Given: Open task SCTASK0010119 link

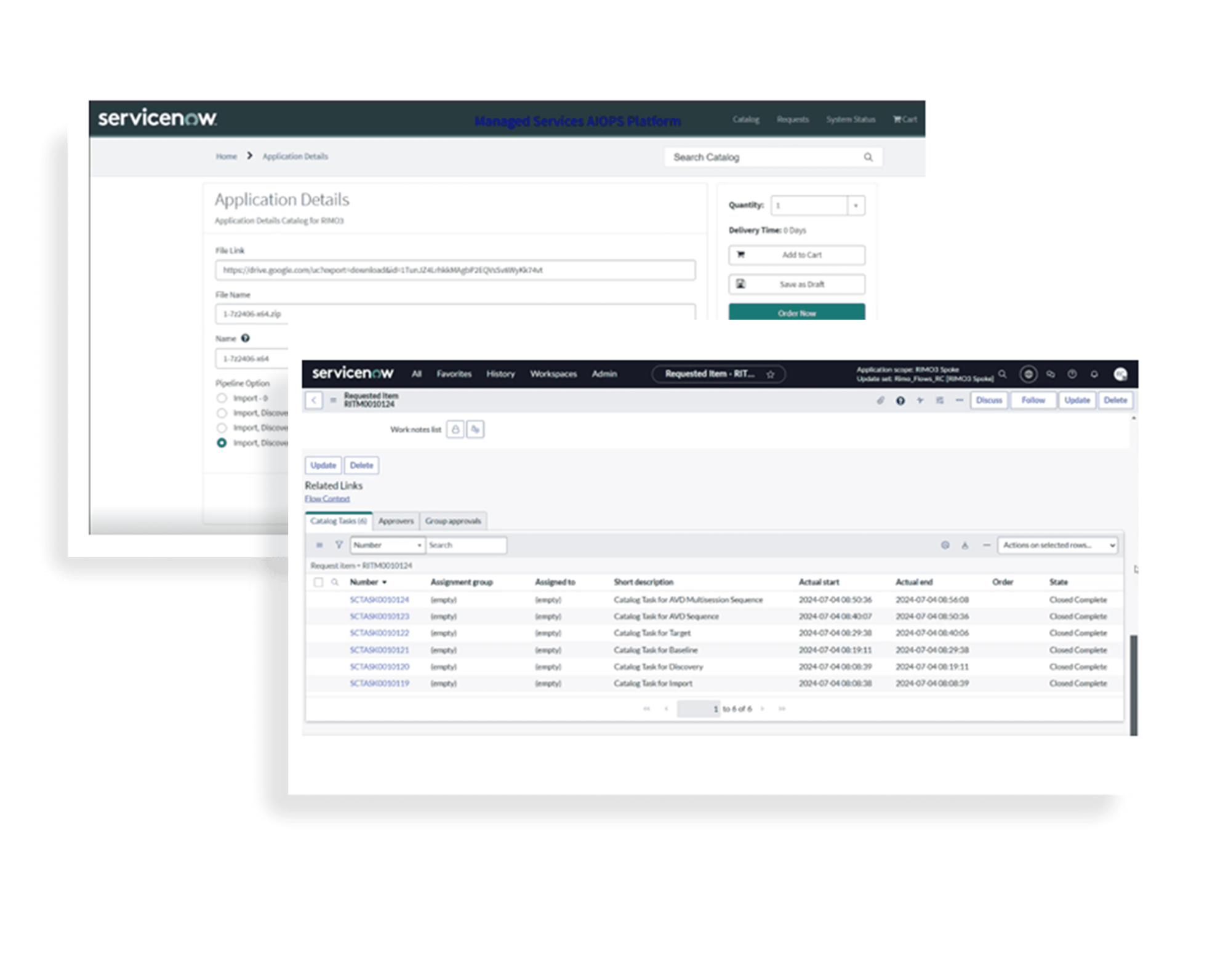Looking at the screenshot, I should click(379, 683).
